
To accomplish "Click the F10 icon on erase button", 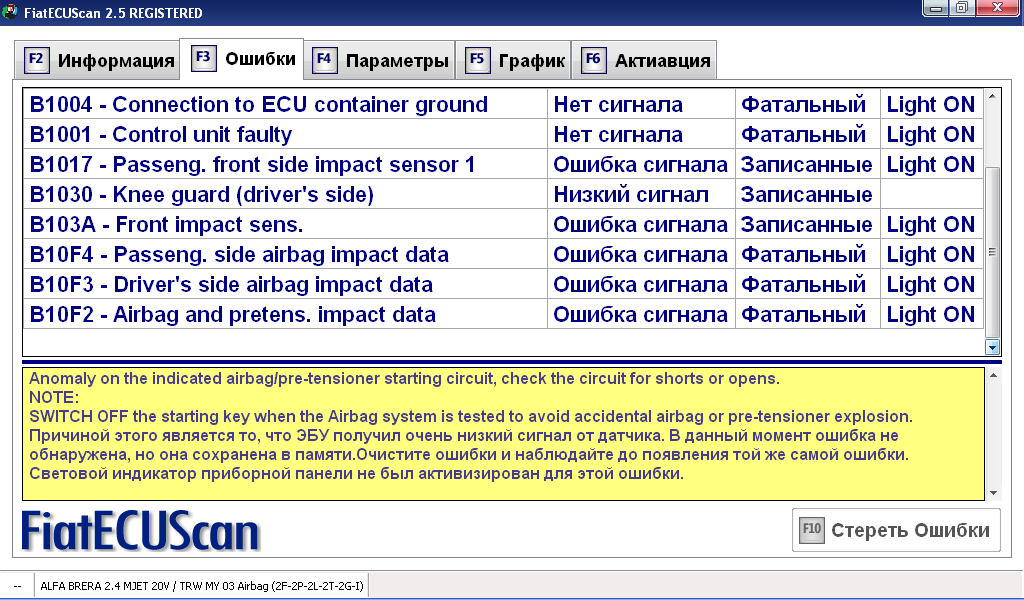I will click(812, 529).
